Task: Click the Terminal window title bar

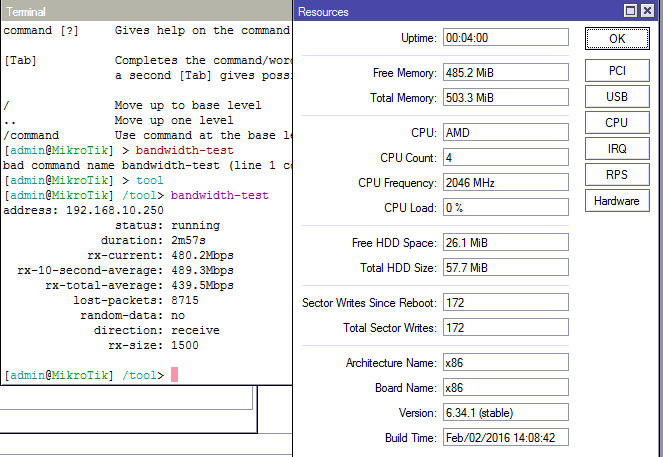Action: [x=146, y=11]
